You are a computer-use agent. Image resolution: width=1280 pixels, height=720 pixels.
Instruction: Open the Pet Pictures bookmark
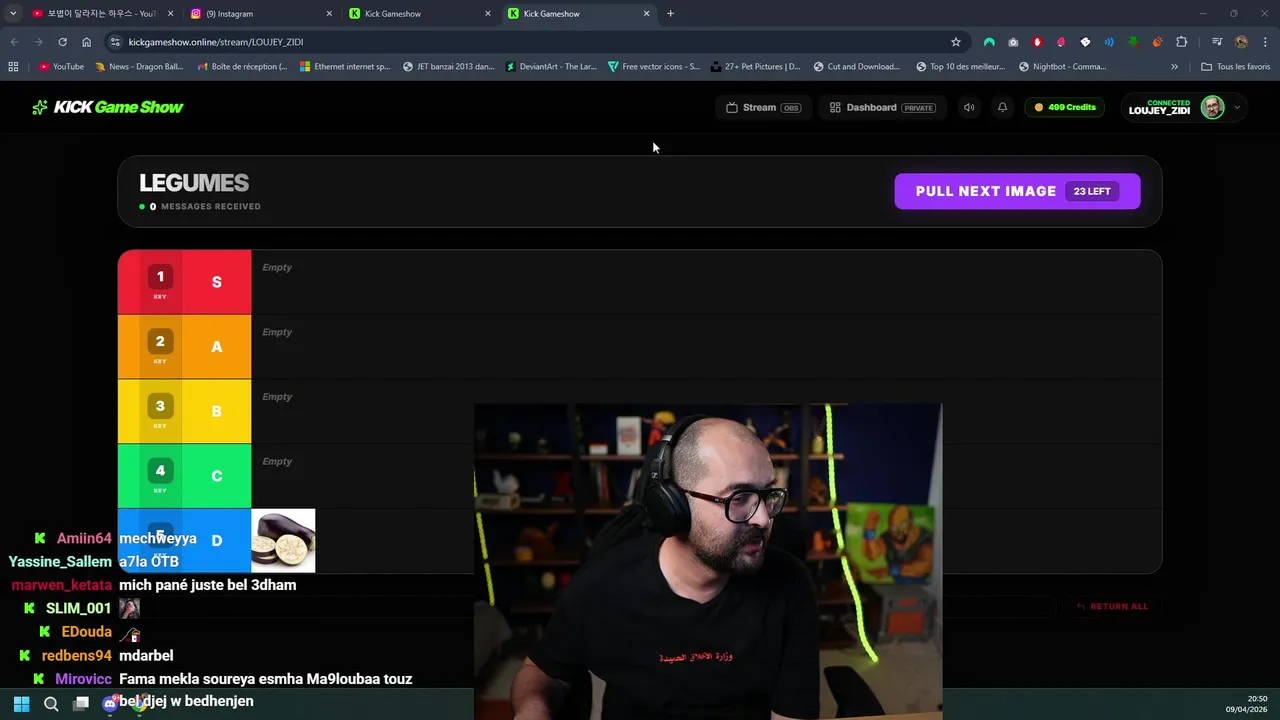756,67
